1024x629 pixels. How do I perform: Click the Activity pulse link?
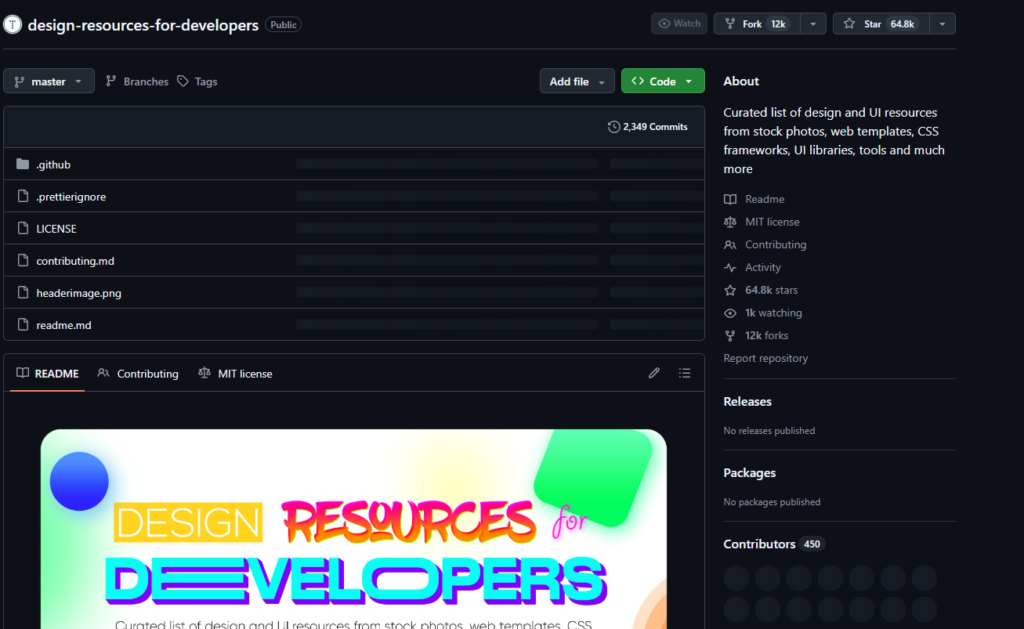click(x=762, y=267)
